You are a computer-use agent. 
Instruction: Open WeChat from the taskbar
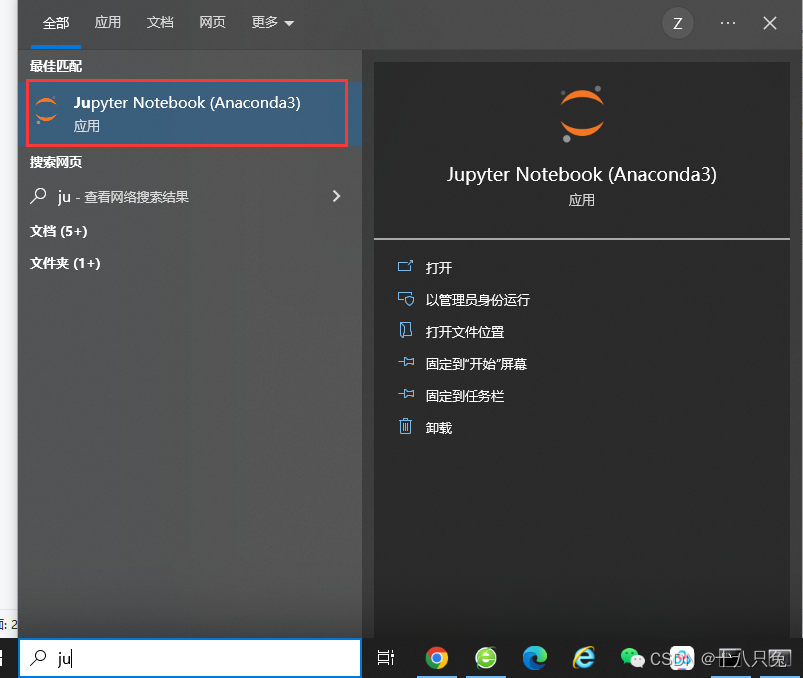pyautogui.click(x=632, y=658)
